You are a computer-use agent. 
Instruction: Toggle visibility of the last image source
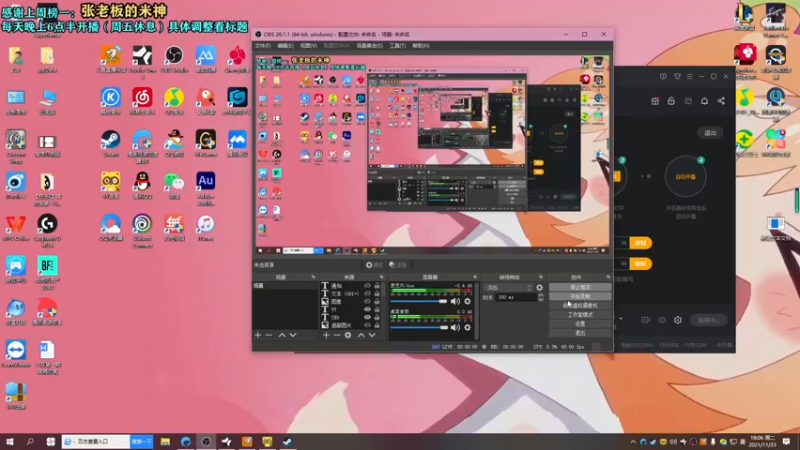point(367,325)
